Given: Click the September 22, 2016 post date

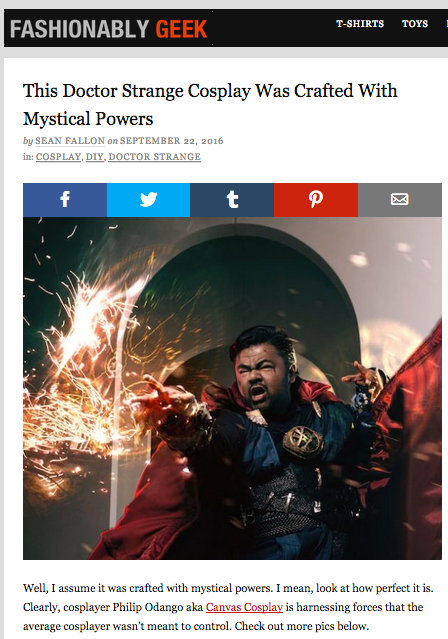Looking at the screenshot, I should point(172,141).
